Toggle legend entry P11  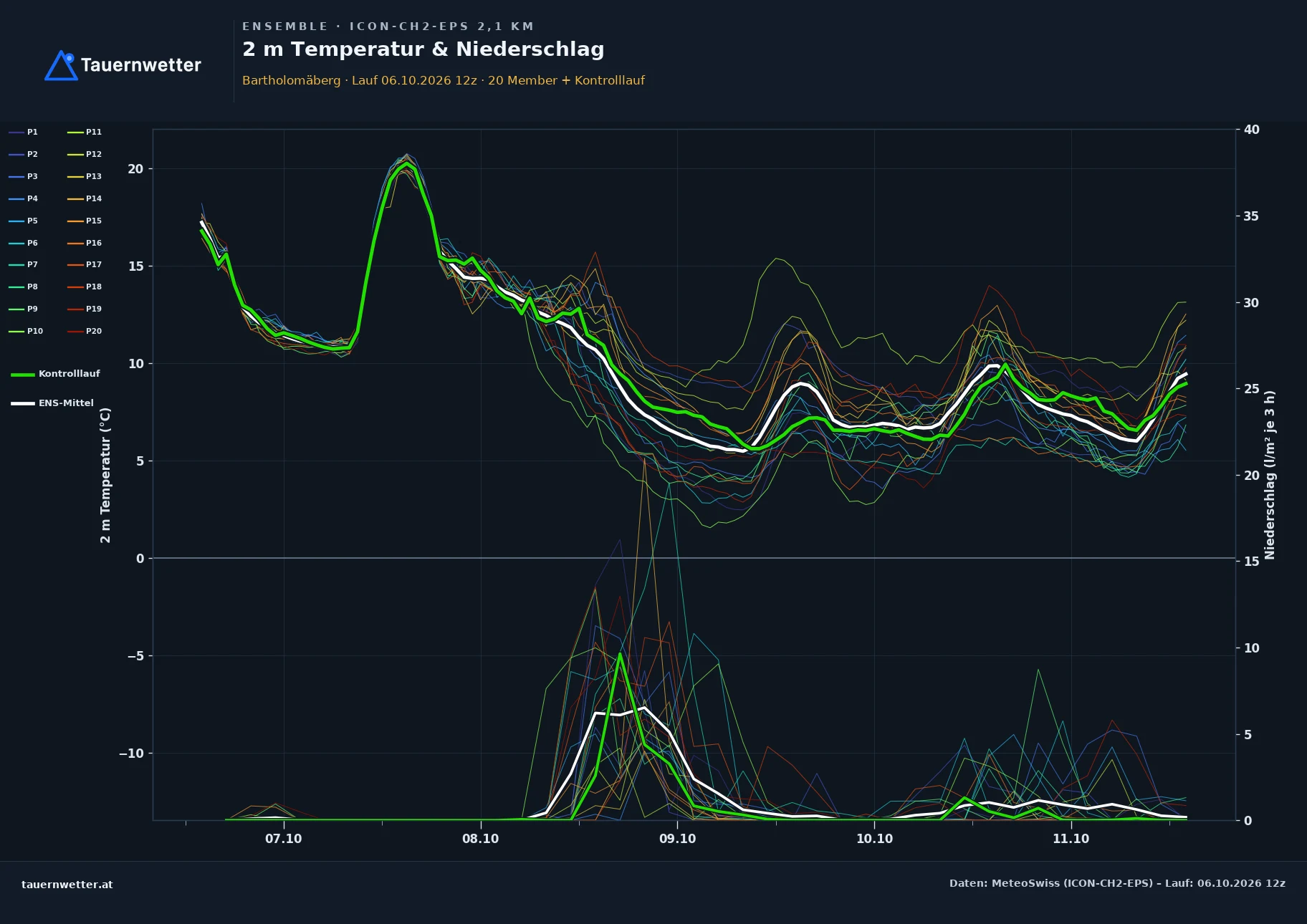[85, 133]
